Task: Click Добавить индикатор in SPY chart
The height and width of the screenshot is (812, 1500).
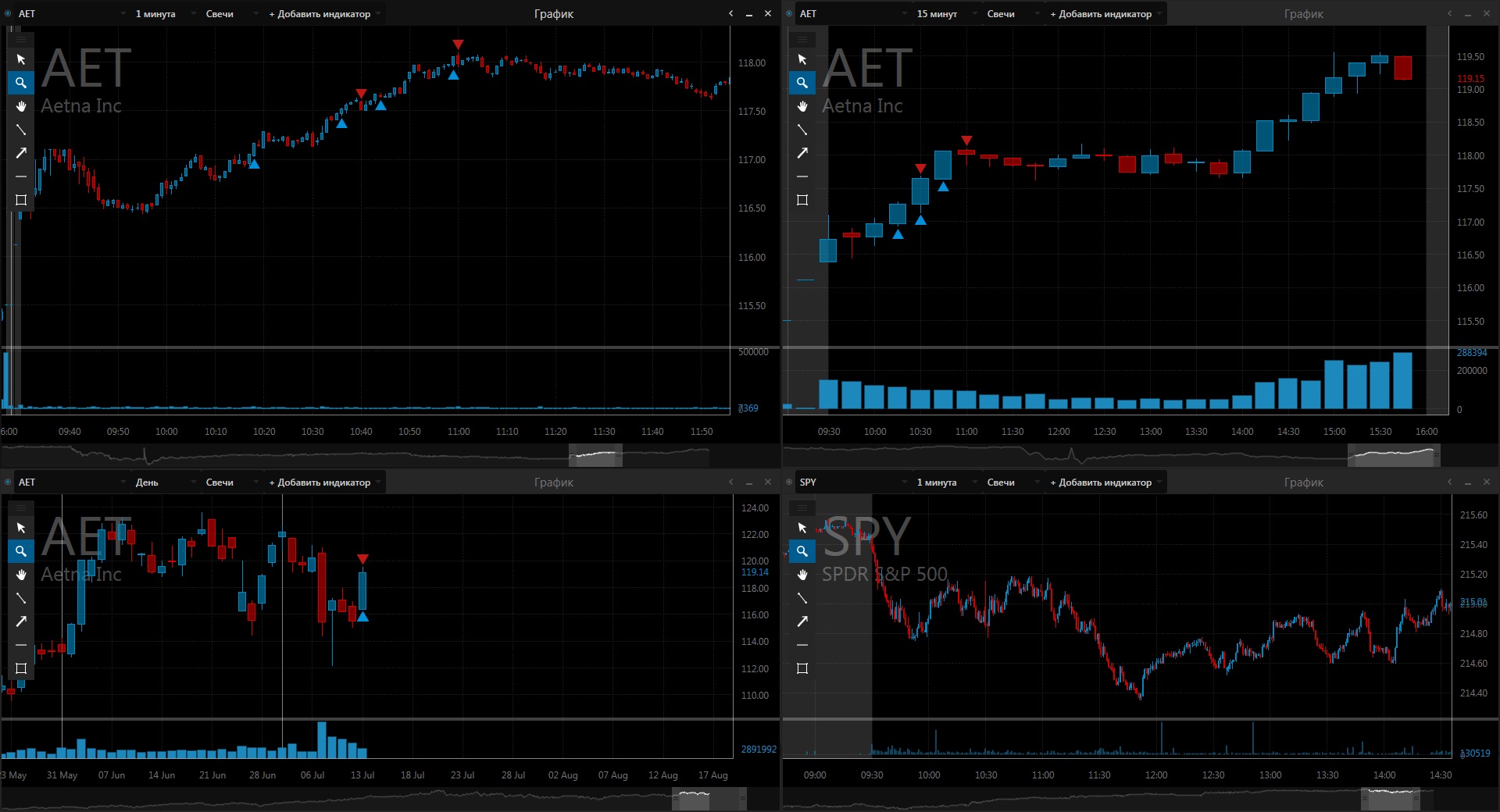Action: tap(1105, 483)
